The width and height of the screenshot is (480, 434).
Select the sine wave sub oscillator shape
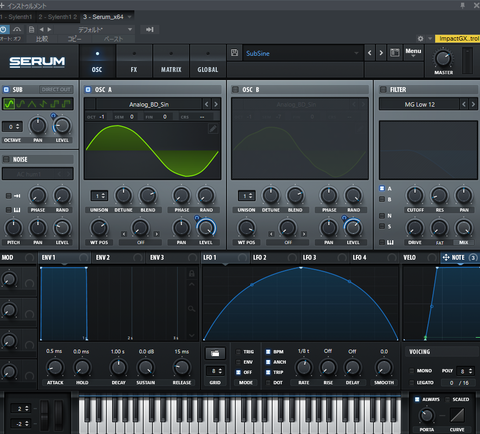point(9,104)
